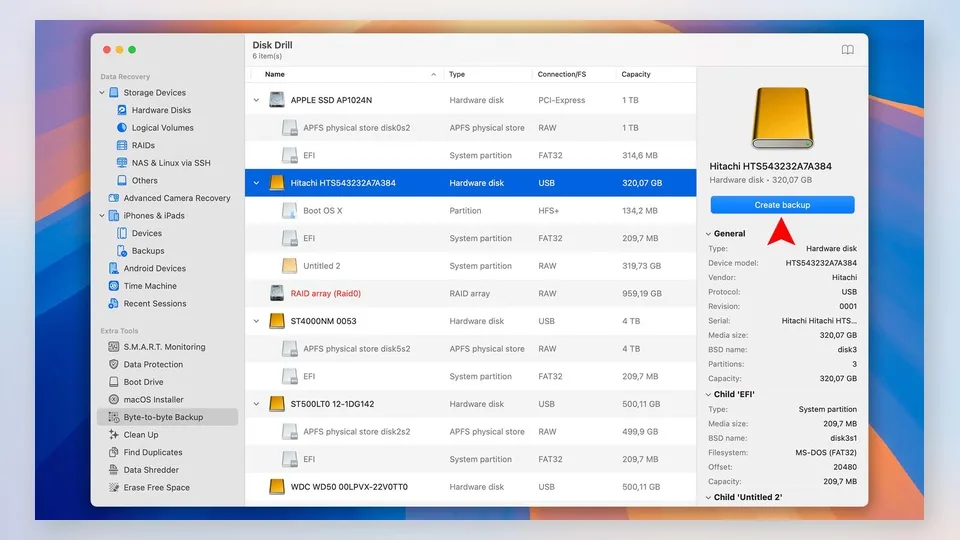960x540 pixels.
Task: Click the Android Devices icon
Action: click(113, 268)
